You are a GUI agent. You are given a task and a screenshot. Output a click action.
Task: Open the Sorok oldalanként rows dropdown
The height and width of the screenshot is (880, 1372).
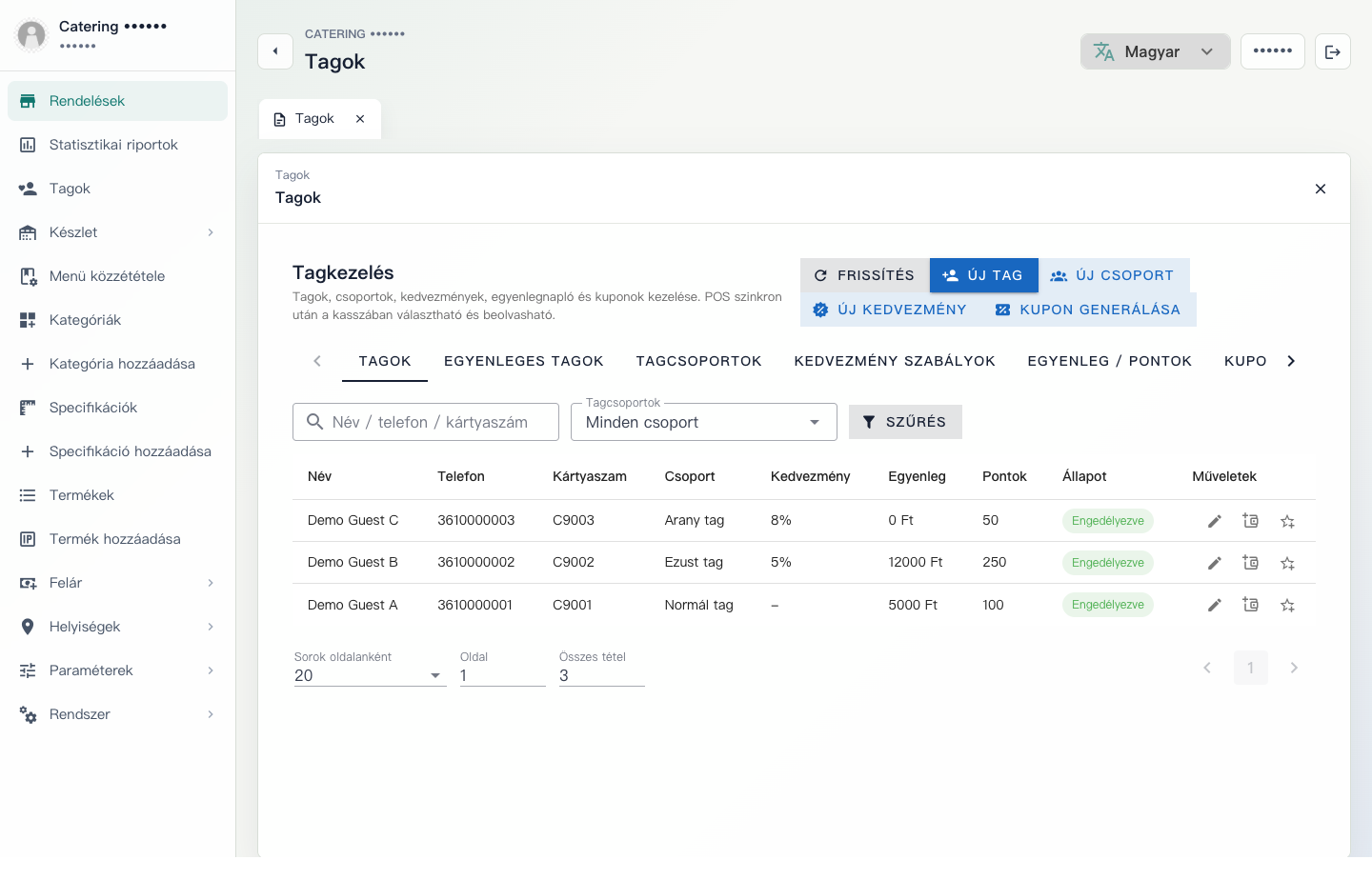(x=370, y=675)
